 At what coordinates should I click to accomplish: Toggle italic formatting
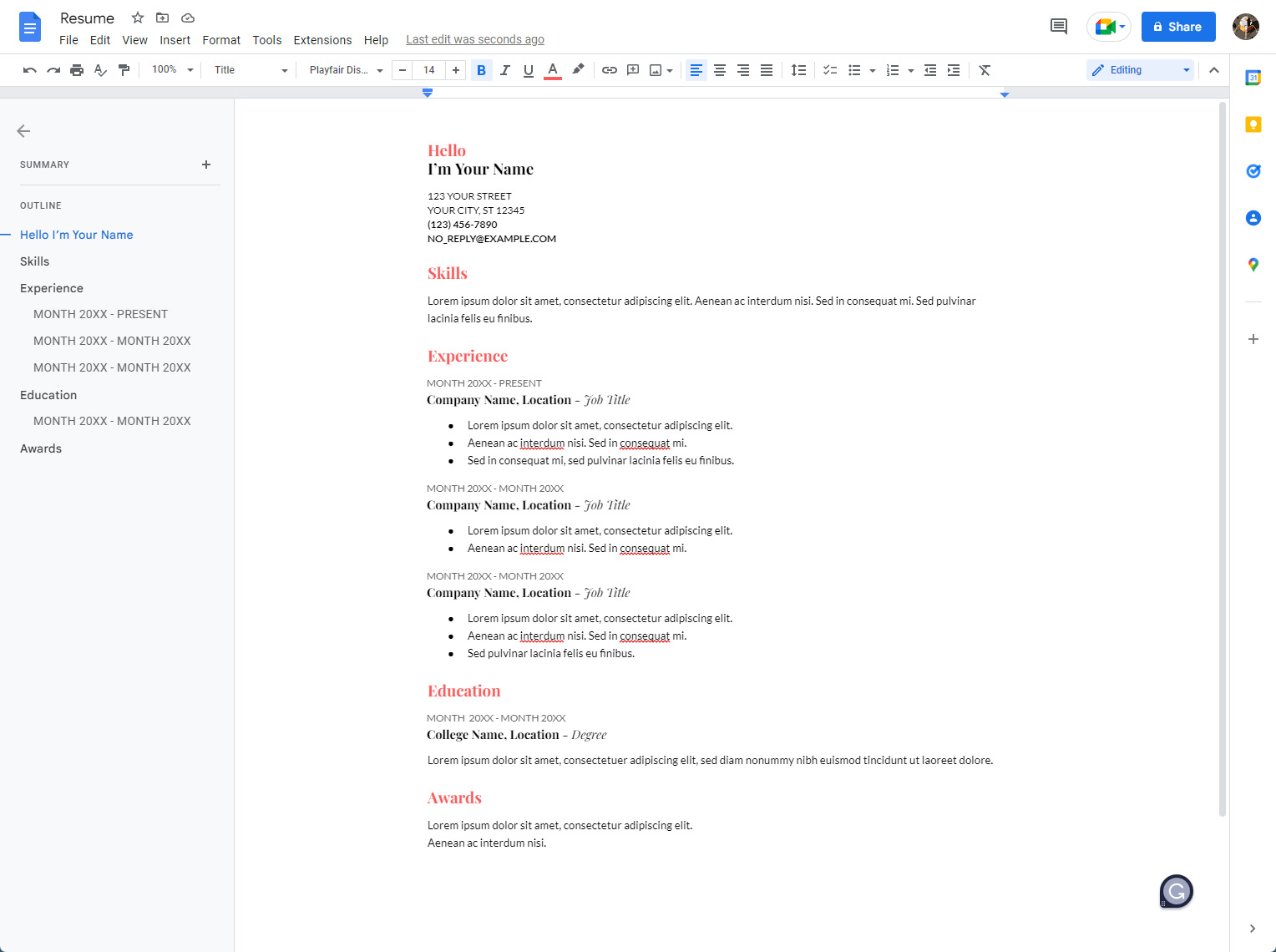click(504, 70)
